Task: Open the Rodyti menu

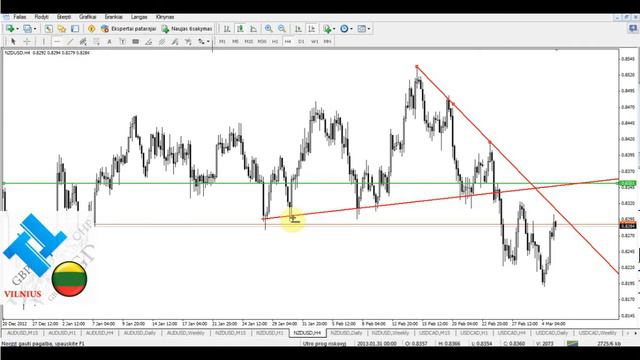Action: 42,17
